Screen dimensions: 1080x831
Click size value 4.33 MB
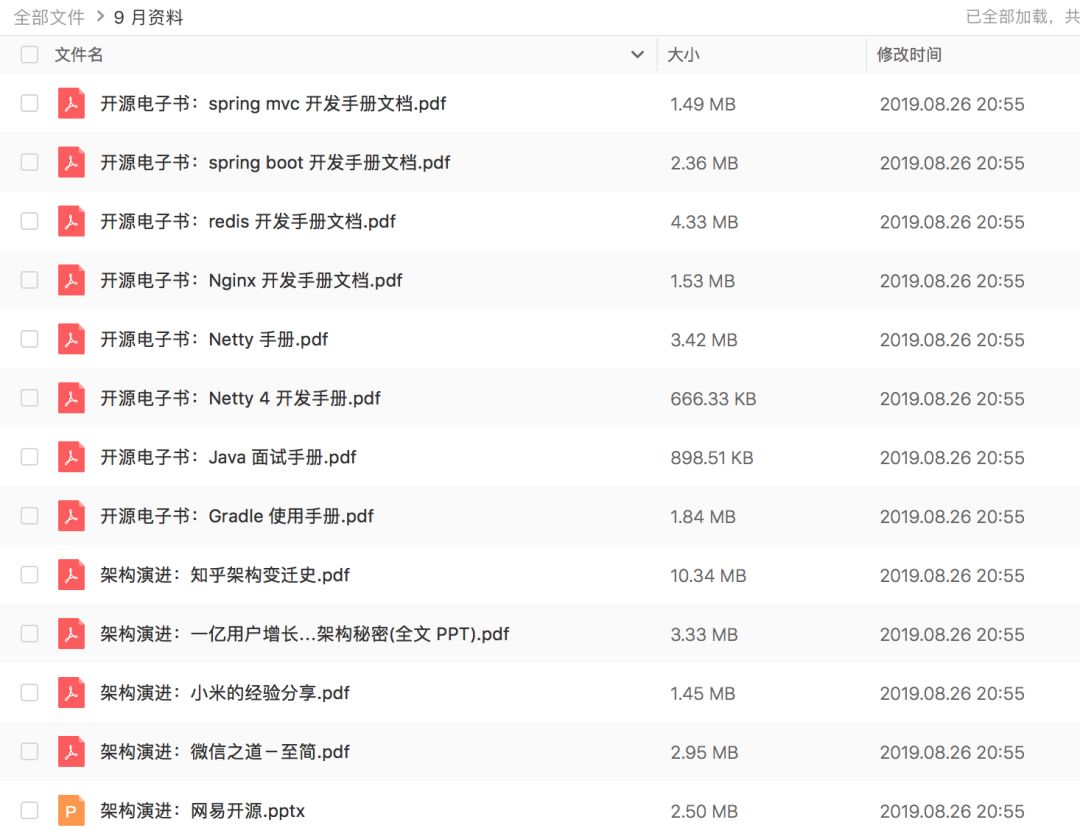point(704,222)
